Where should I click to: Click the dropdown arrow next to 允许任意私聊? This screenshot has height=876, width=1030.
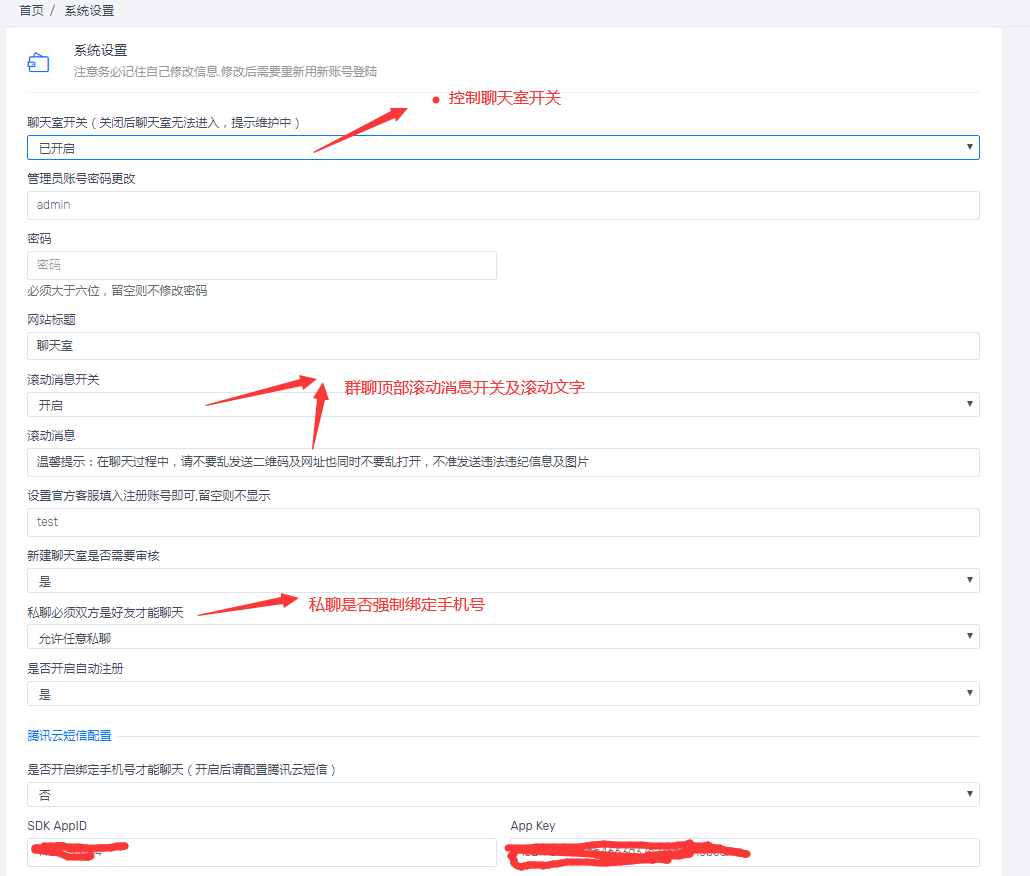[x=968, y=636]
